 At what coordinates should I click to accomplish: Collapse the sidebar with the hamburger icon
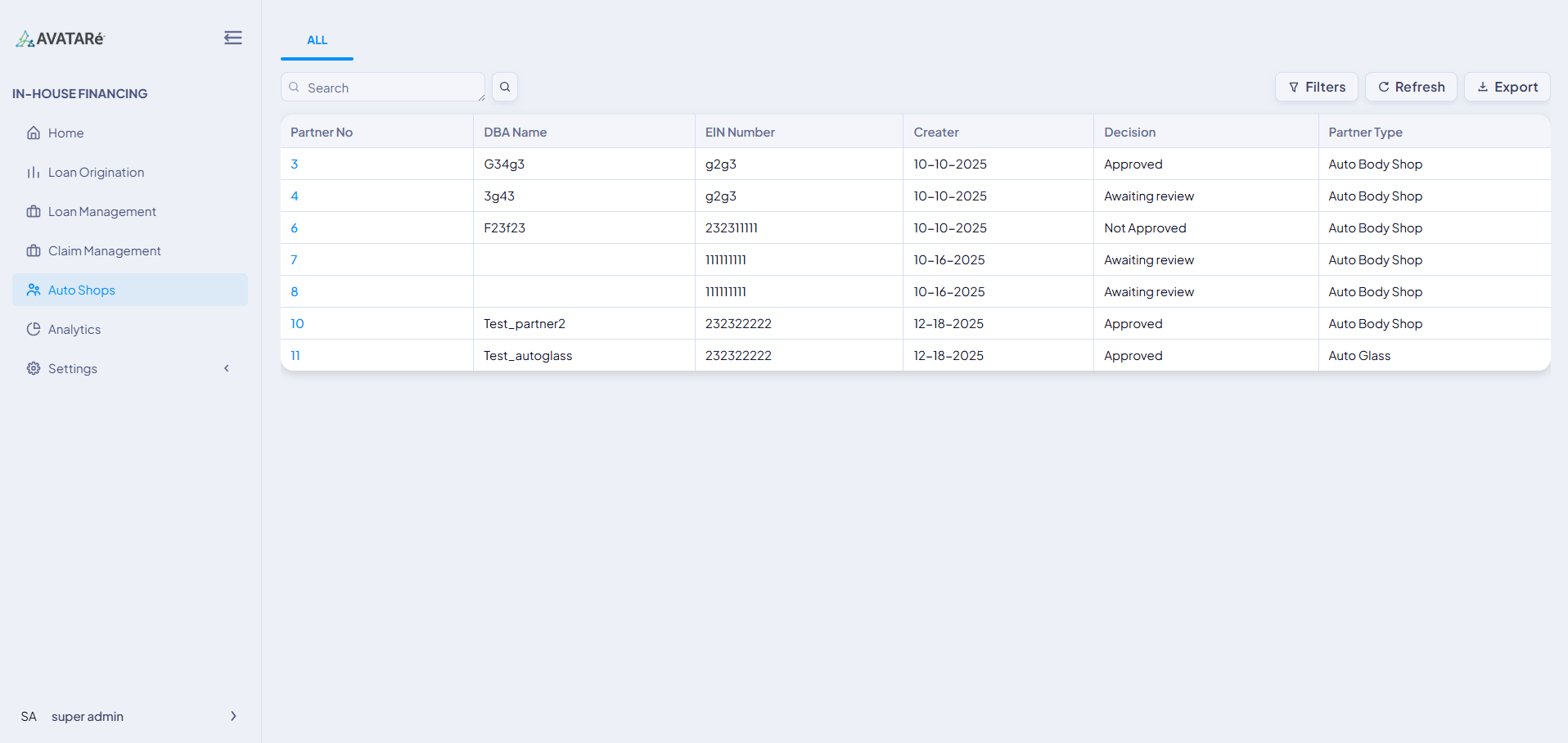[x=232, y=37]
